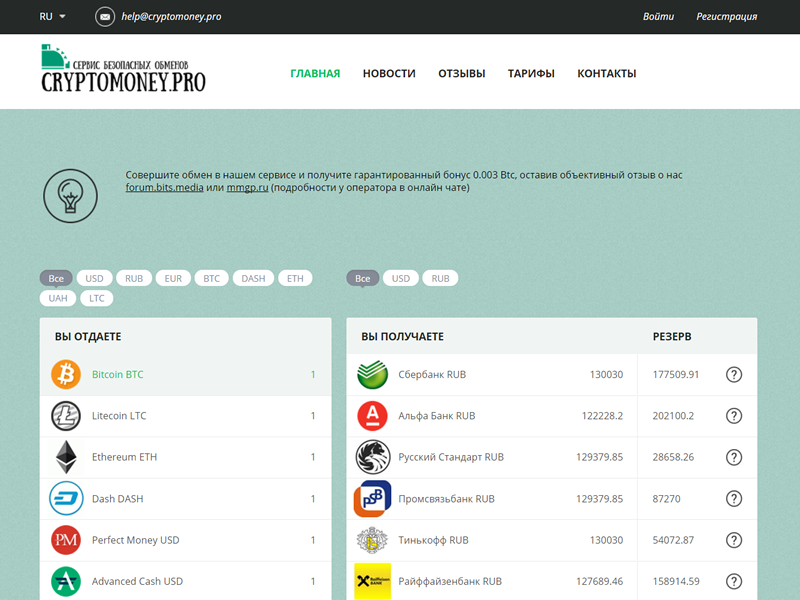Viewport: 800px width, 600px height.
Task: Choose Русский Стандарт RUB label text
Action: point(451,457)
